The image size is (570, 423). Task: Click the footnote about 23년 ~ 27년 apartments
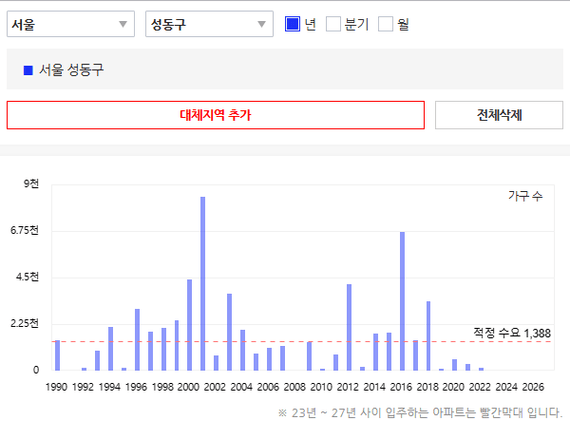click(x=420, y=412)
